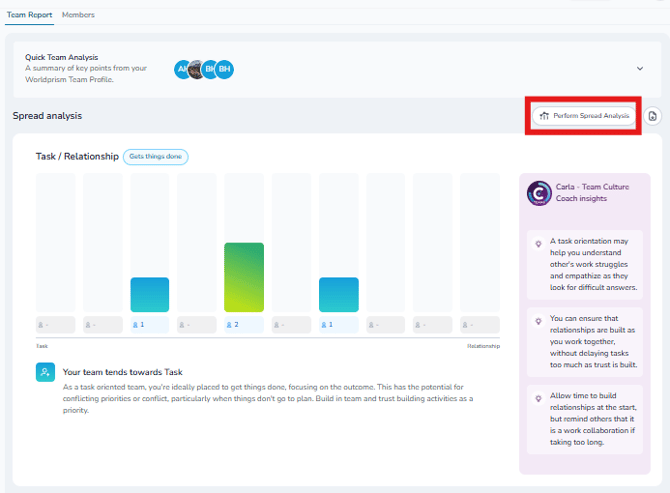Open the Team Report tab

click(x=27, y=15)
